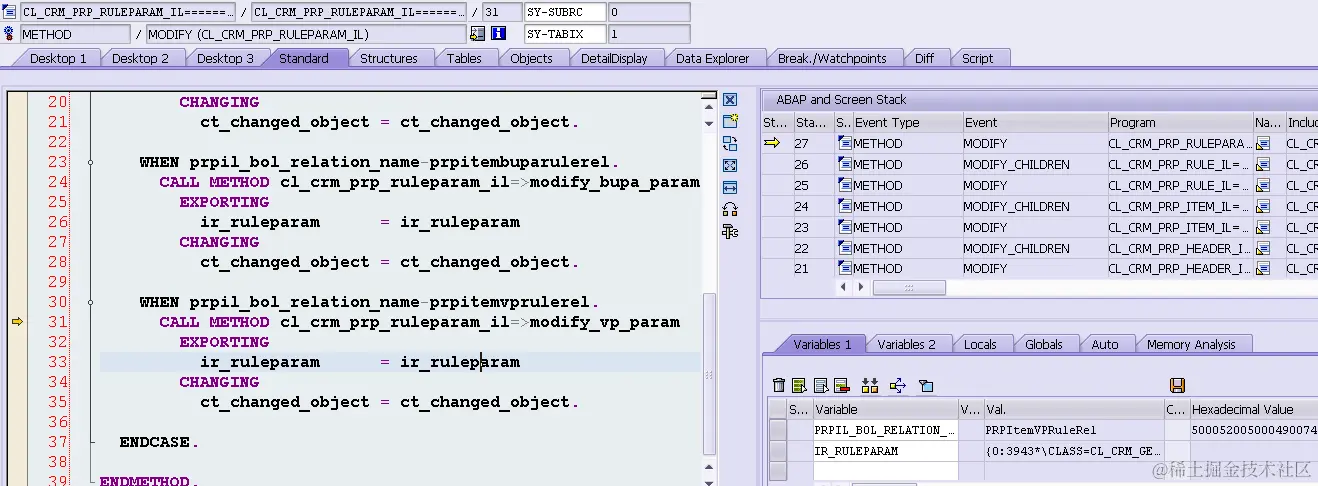
Task: Open the Objects tab
Action: click(x=531, y=58)
